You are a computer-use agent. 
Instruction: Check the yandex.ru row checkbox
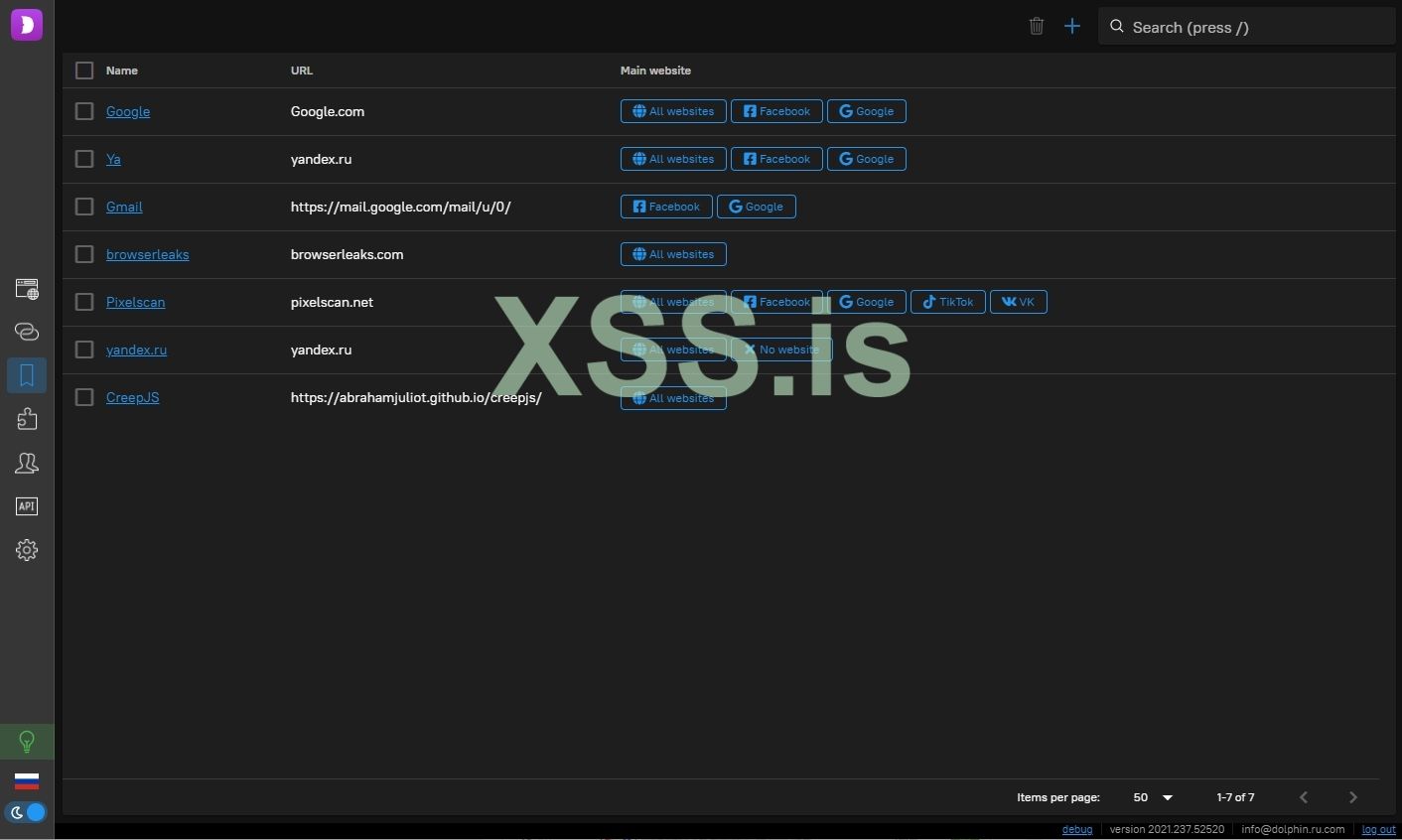pyautogui.click(x=84, y=350)
